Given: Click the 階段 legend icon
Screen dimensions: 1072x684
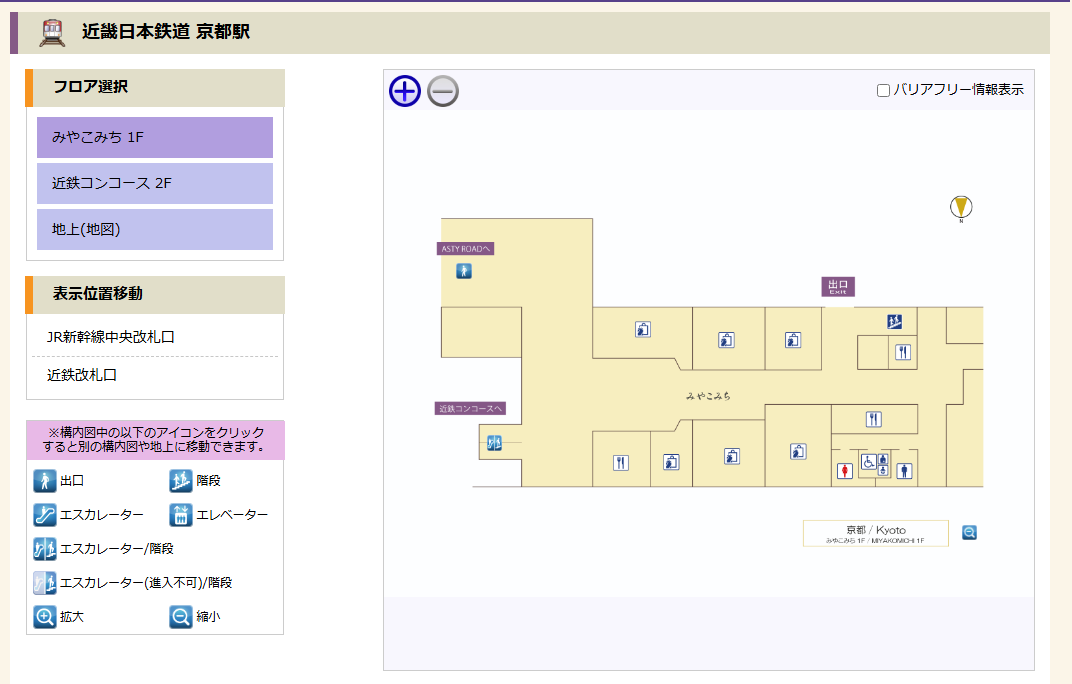Looking at the screenshot, I should click(180, 481).
